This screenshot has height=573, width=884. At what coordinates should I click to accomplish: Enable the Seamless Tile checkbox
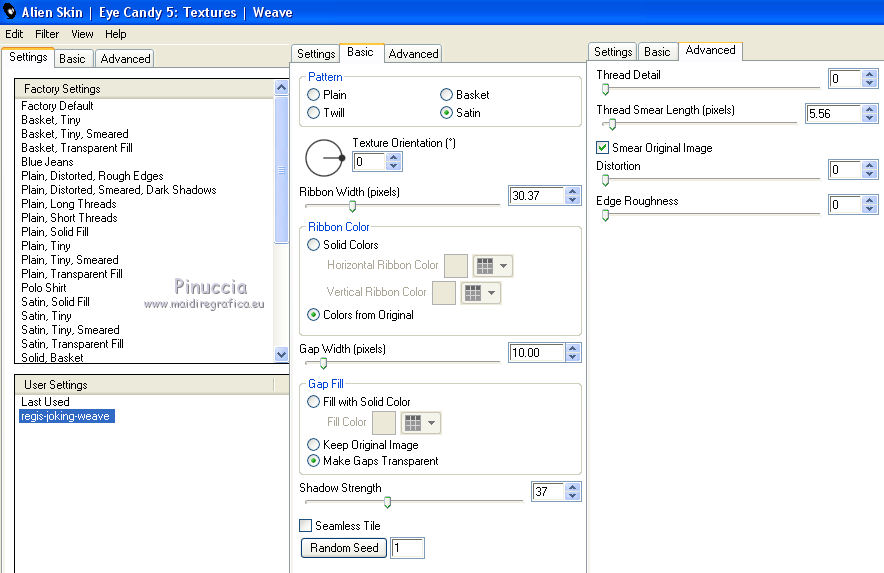tap(306, 526)
